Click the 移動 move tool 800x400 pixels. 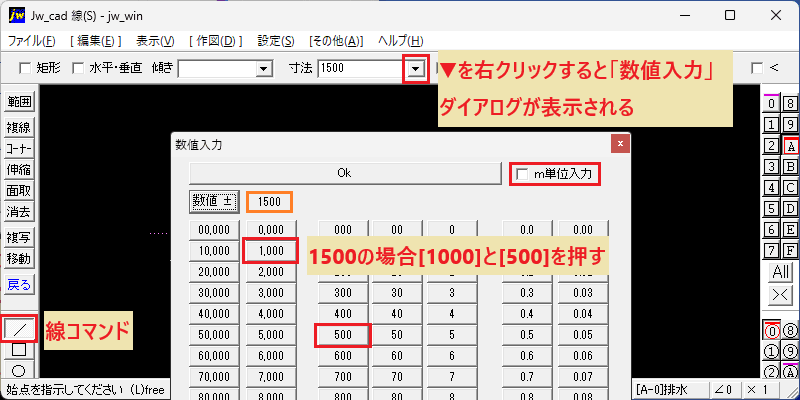(19, 258)
